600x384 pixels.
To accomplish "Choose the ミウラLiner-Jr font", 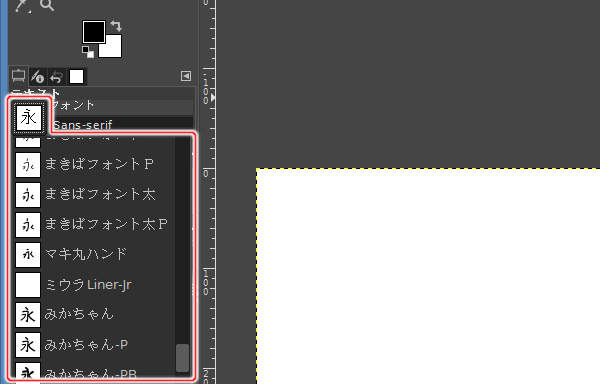I will click(95, 285).
